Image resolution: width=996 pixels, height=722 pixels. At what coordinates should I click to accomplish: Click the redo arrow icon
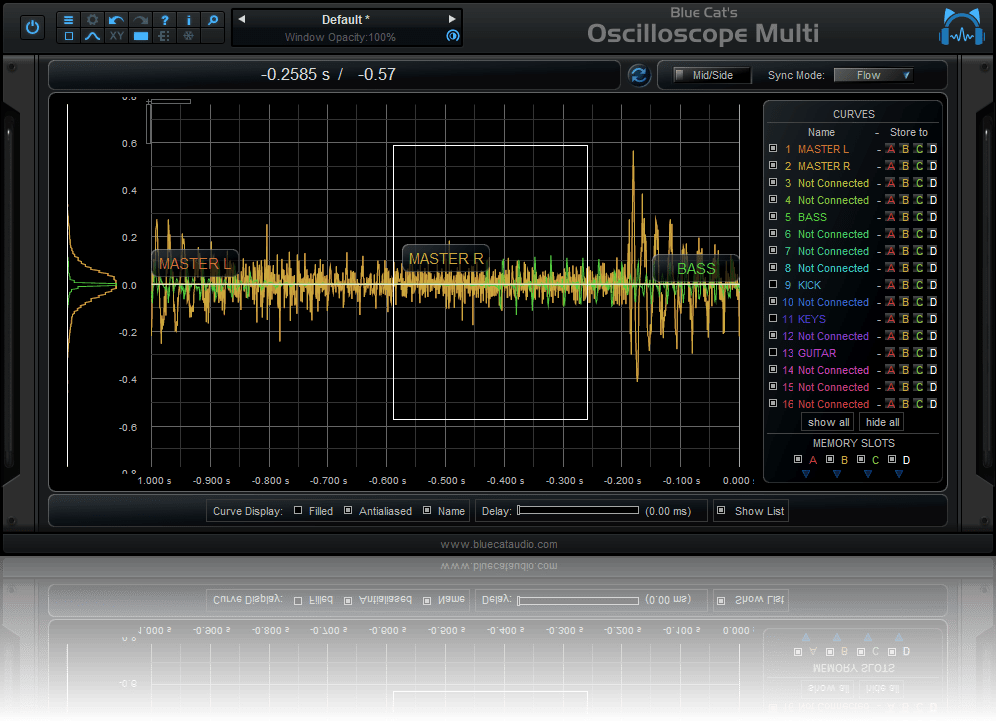(139, 21)
